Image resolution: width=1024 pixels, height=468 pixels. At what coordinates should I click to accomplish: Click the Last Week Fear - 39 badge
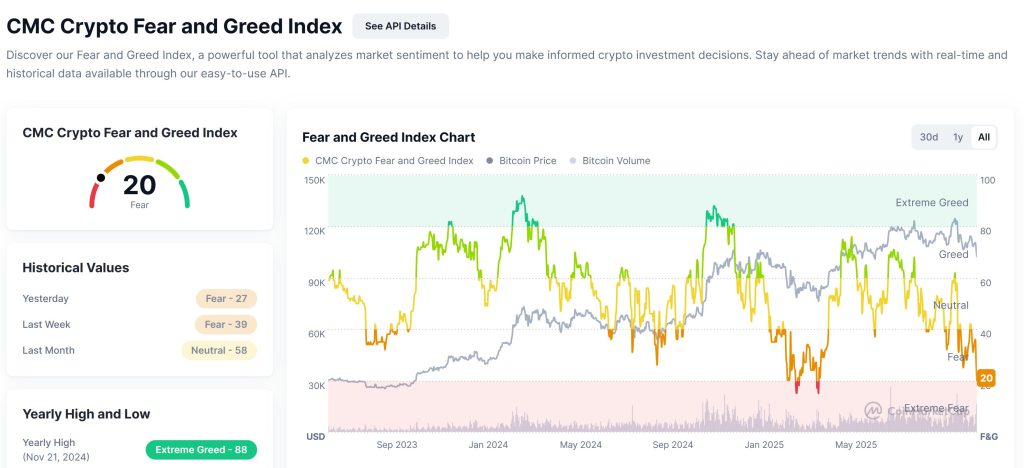(x=226, y=324)
